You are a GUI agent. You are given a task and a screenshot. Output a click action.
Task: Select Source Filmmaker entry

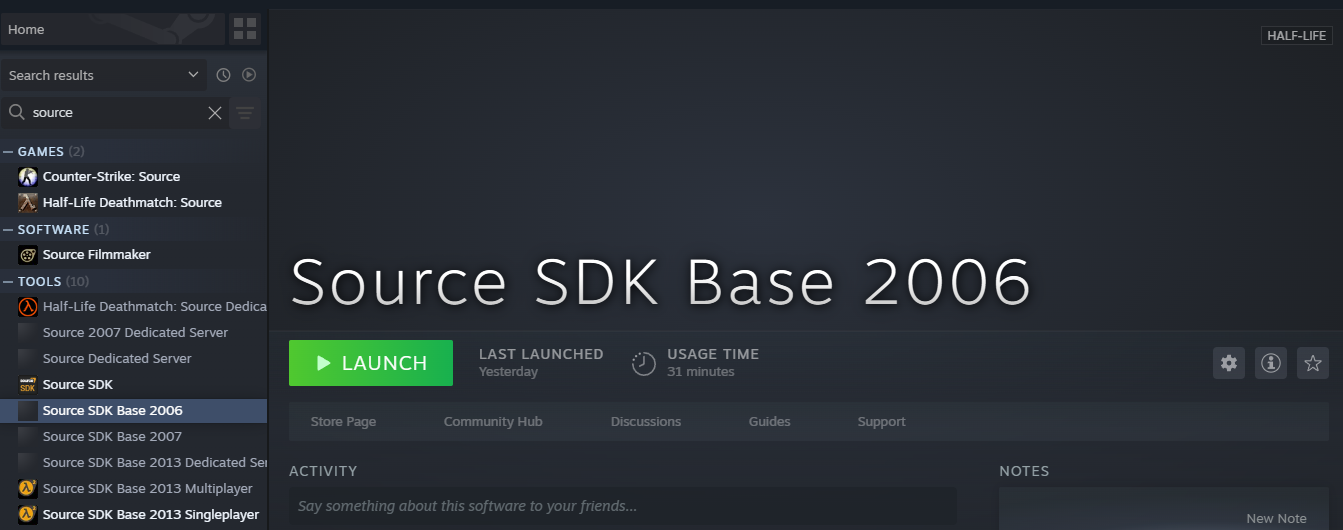coord(134,255)
